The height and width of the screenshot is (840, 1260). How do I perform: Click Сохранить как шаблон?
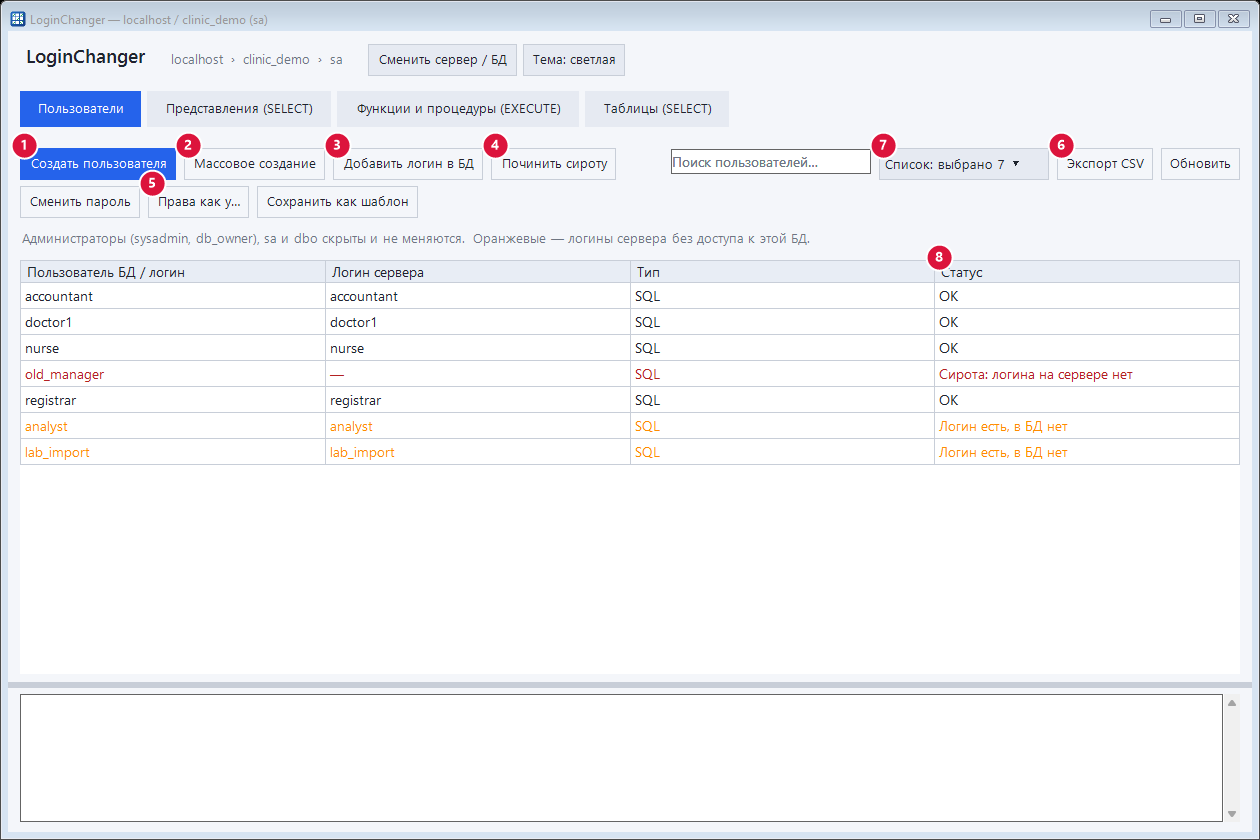[x=337, y=202]
